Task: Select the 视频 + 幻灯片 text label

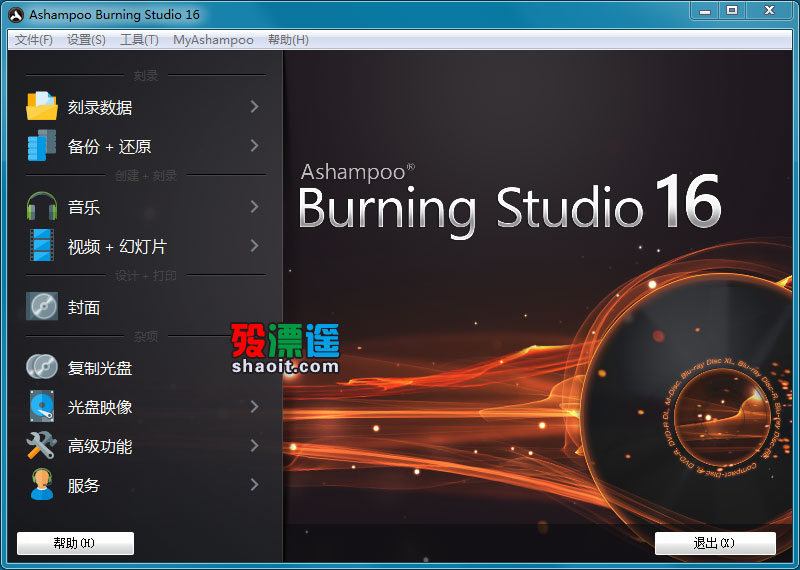Action: (117, 246)
